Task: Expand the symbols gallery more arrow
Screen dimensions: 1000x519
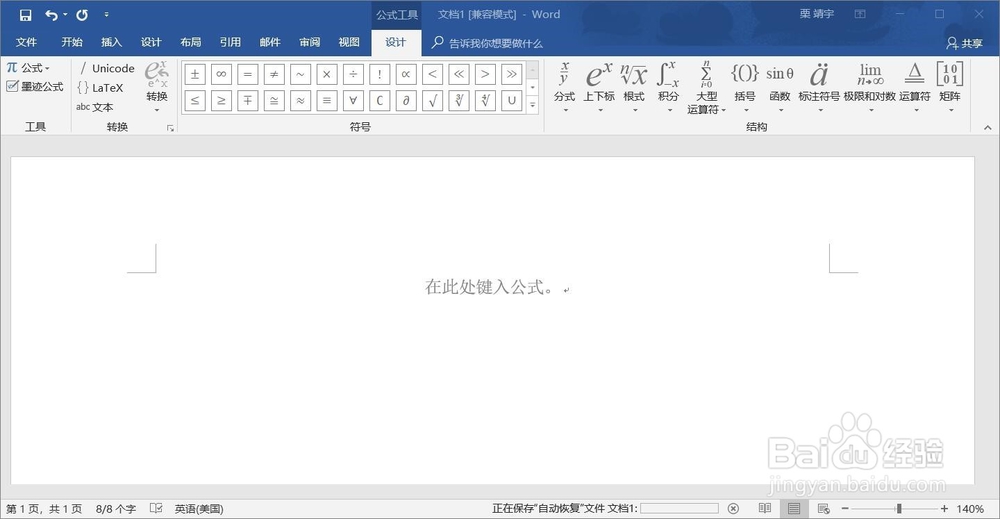Action: pos(533,105)
